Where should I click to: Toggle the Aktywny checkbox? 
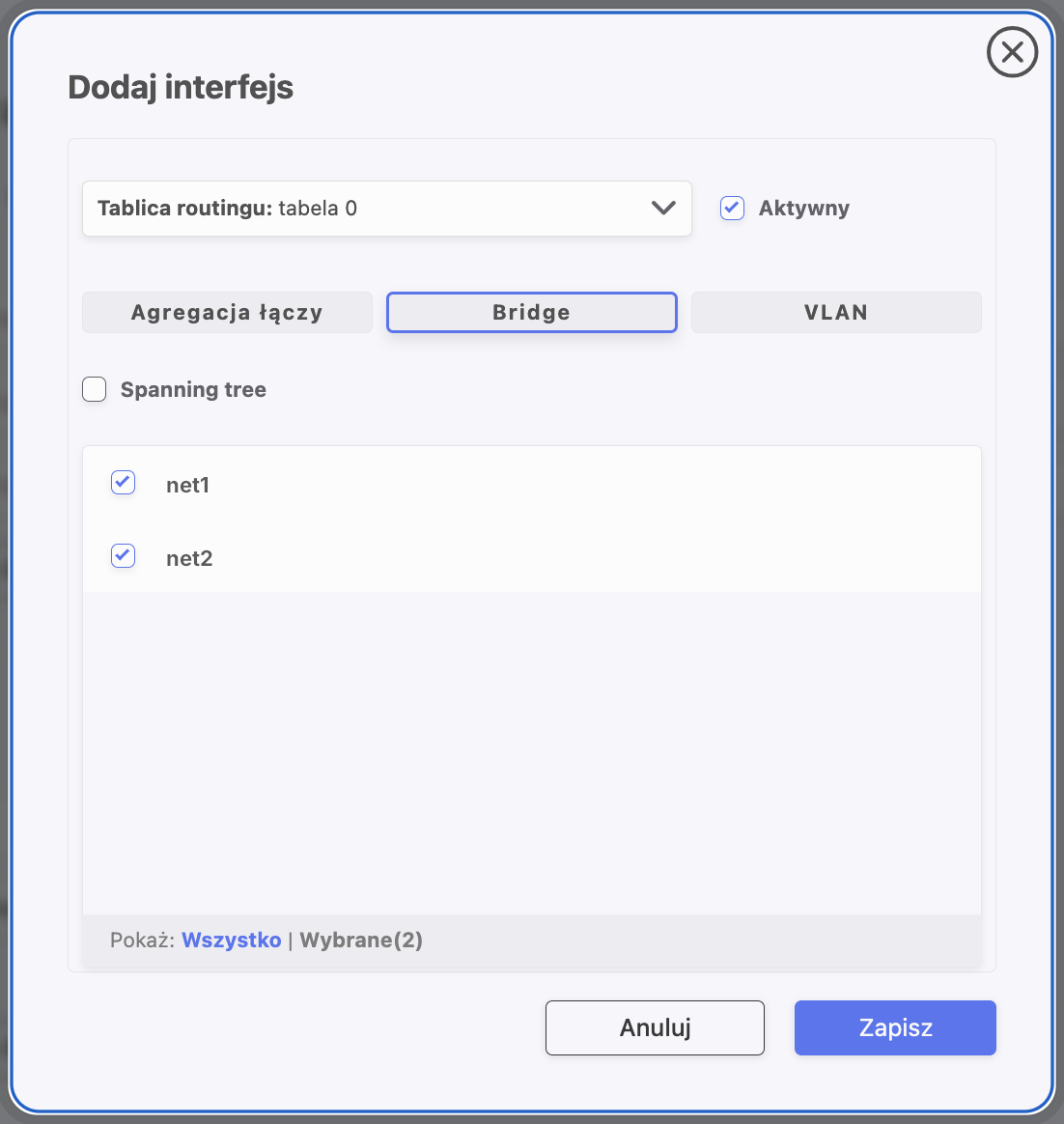(x=732, y=208)
